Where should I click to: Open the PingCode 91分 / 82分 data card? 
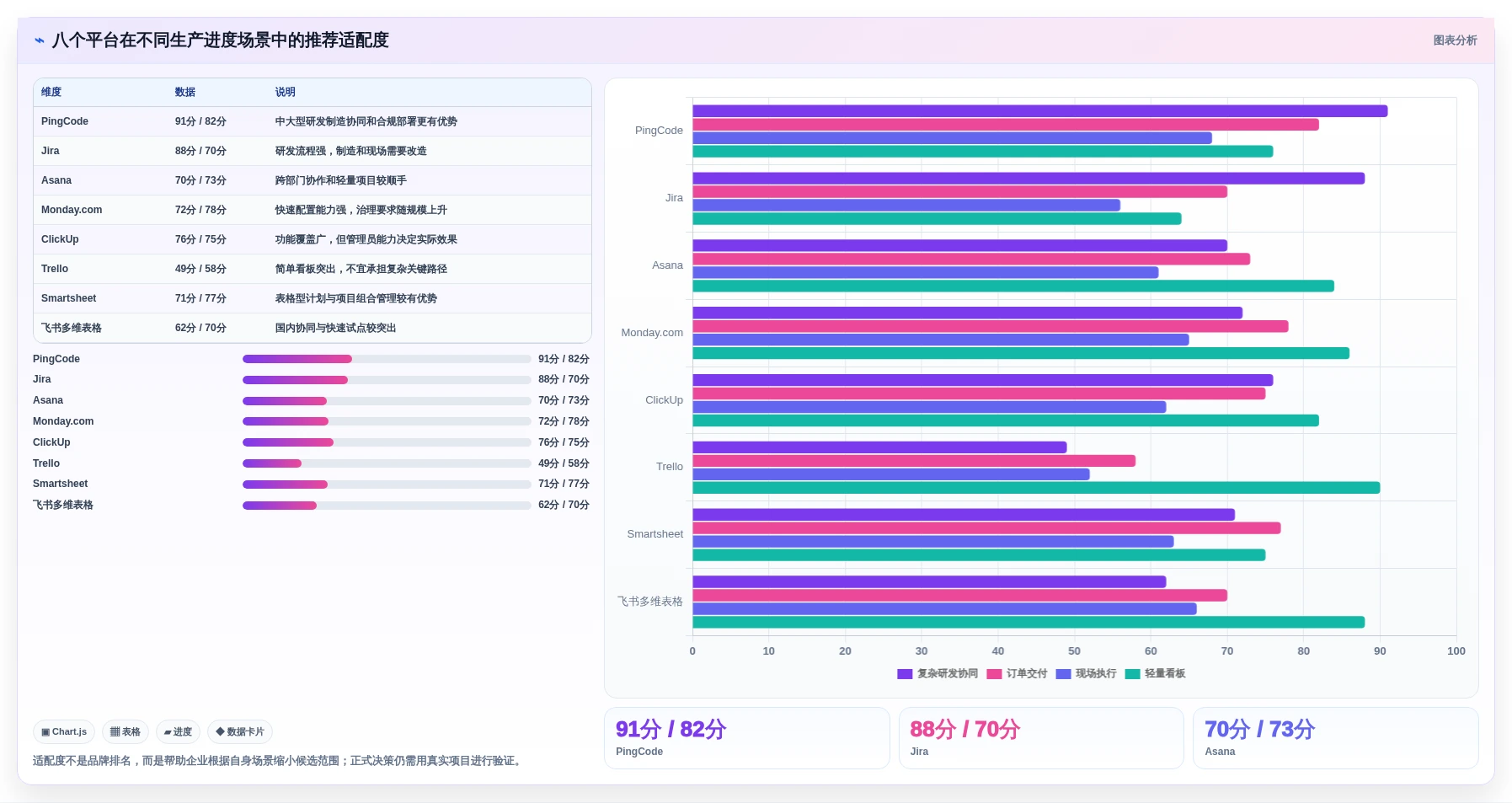point(746,738)
